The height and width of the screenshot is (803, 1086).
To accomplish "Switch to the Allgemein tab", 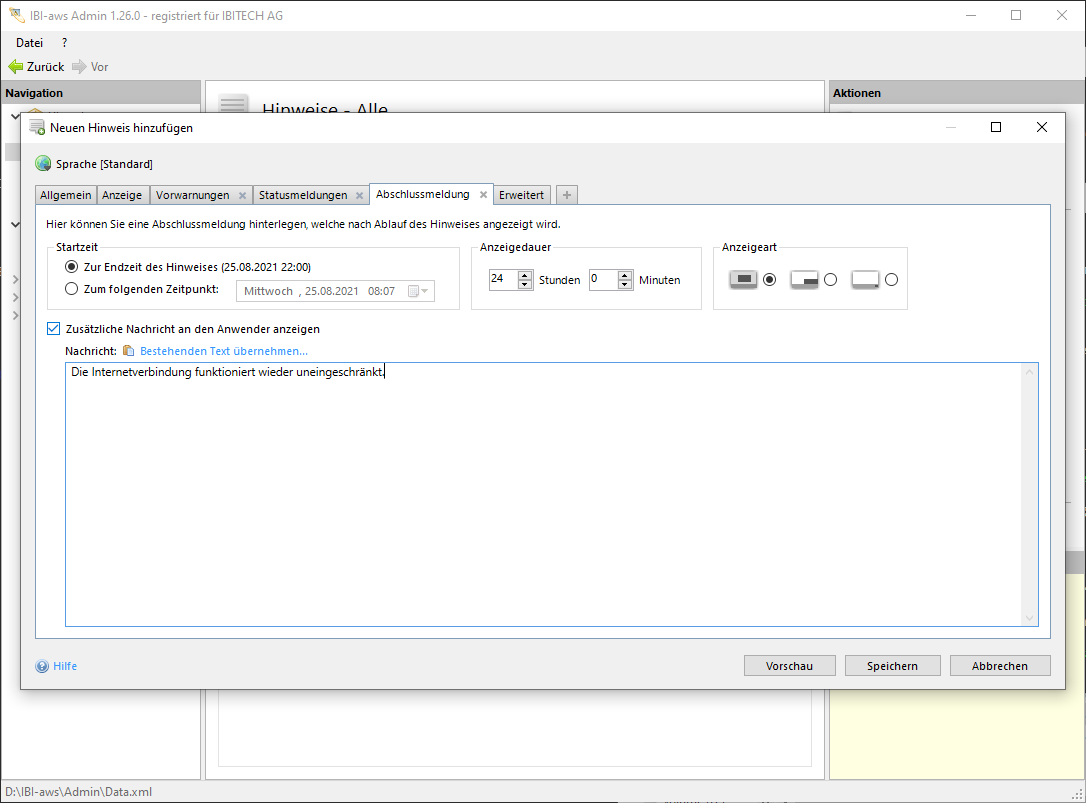I will tap(66, 195).
